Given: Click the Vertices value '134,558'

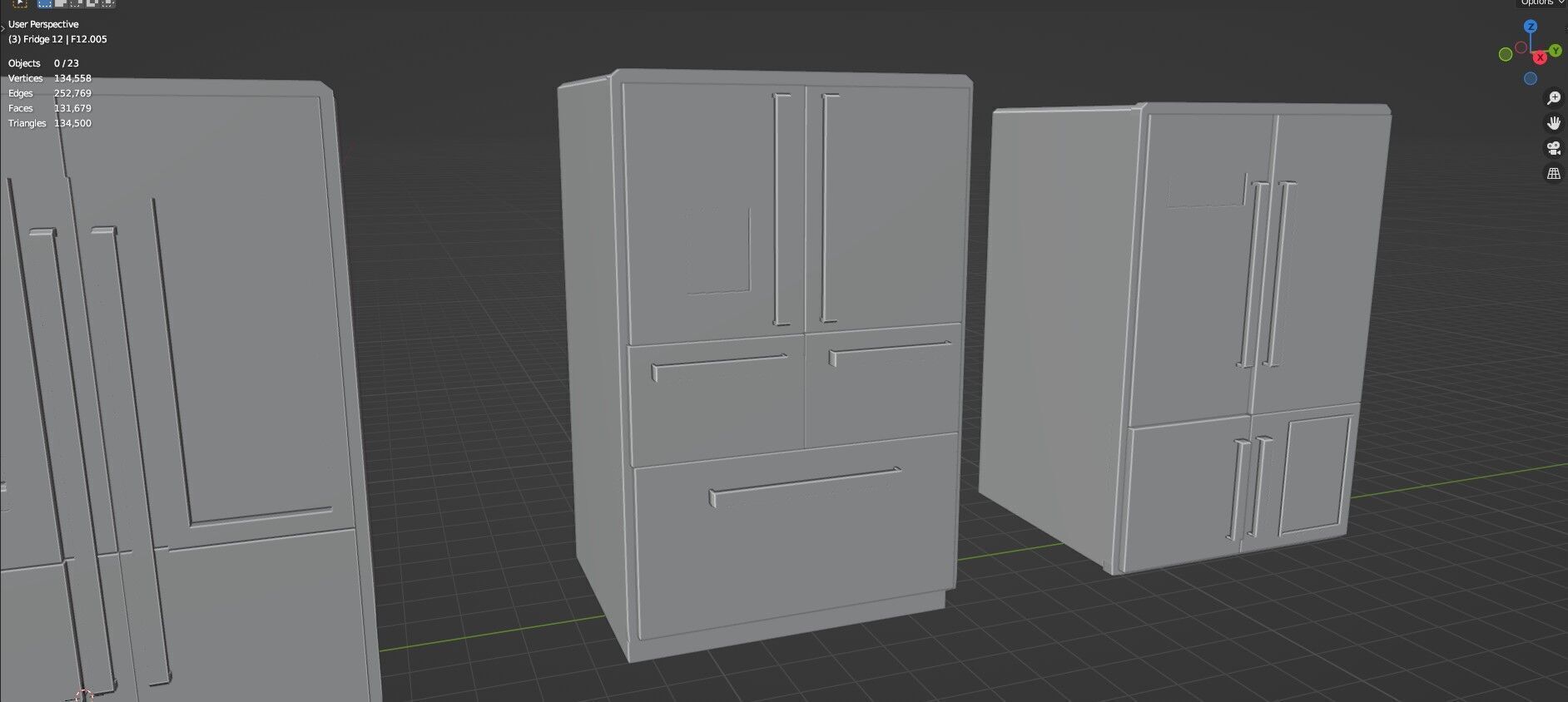Looking at the screenshot, I should pyautogui.click(x=72, y=78).
